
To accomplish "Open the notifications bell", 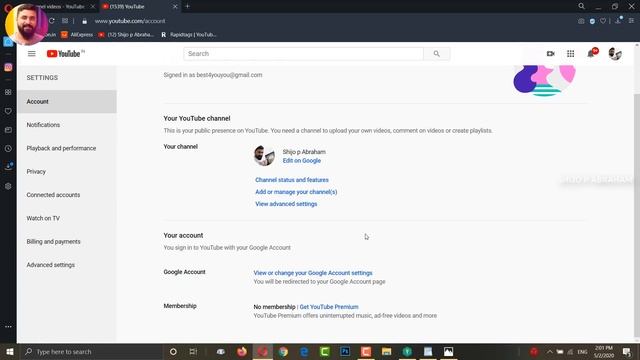I will [x=591, y=53].
